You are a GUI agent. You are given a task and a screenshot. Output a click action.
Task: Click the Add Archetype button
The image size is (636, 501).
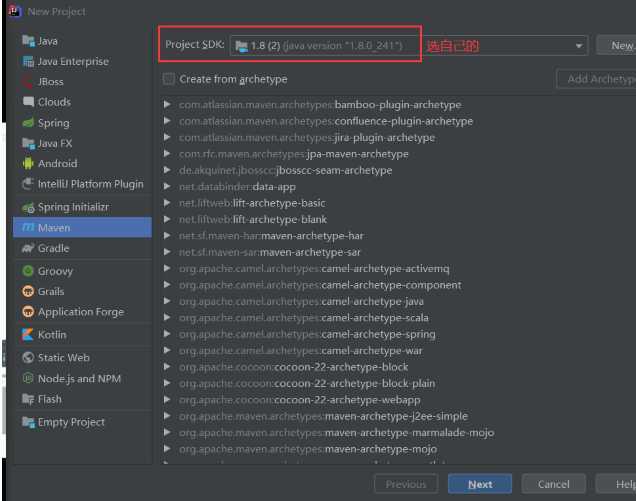596,79
